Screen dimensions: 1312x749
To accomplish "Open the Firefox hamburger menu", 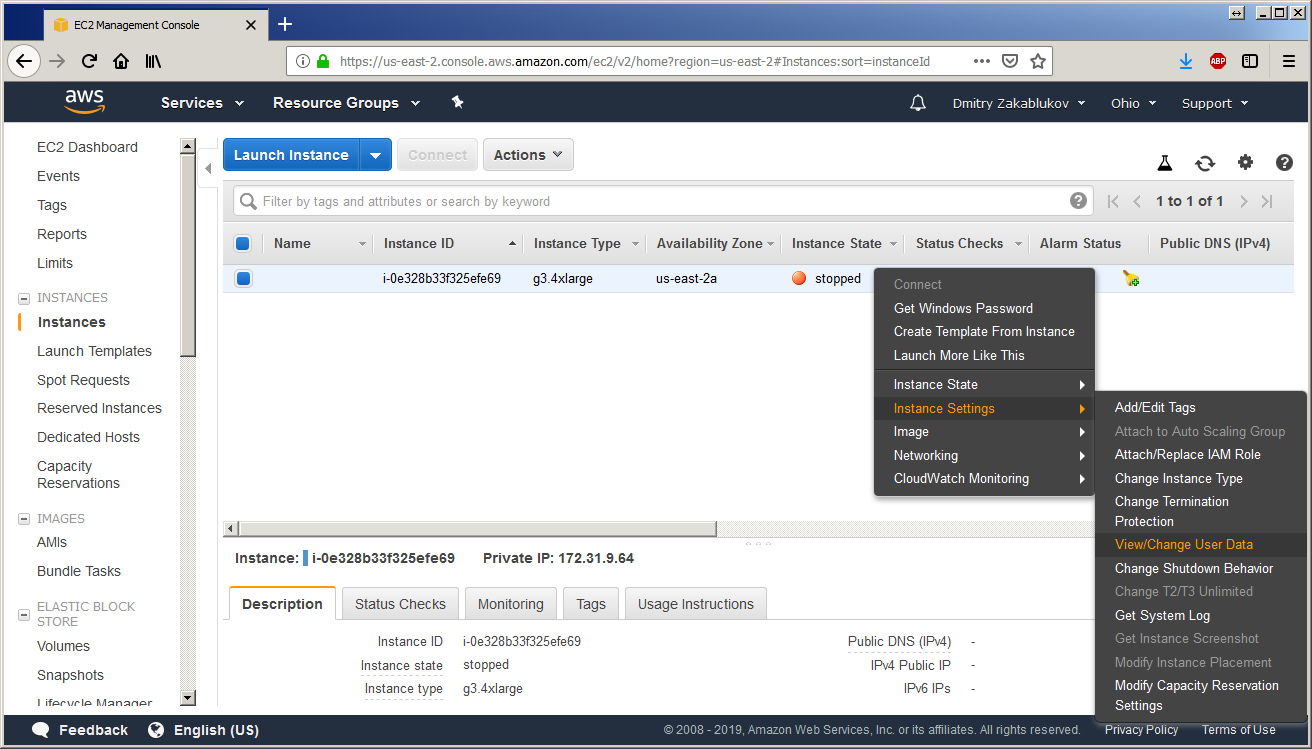I will [x=1290, y=61].
